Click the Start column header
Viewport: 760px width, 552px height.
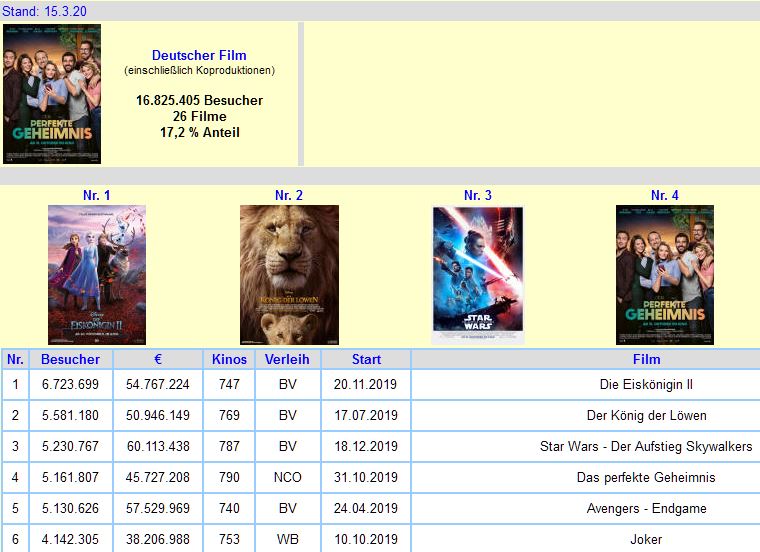366,359
